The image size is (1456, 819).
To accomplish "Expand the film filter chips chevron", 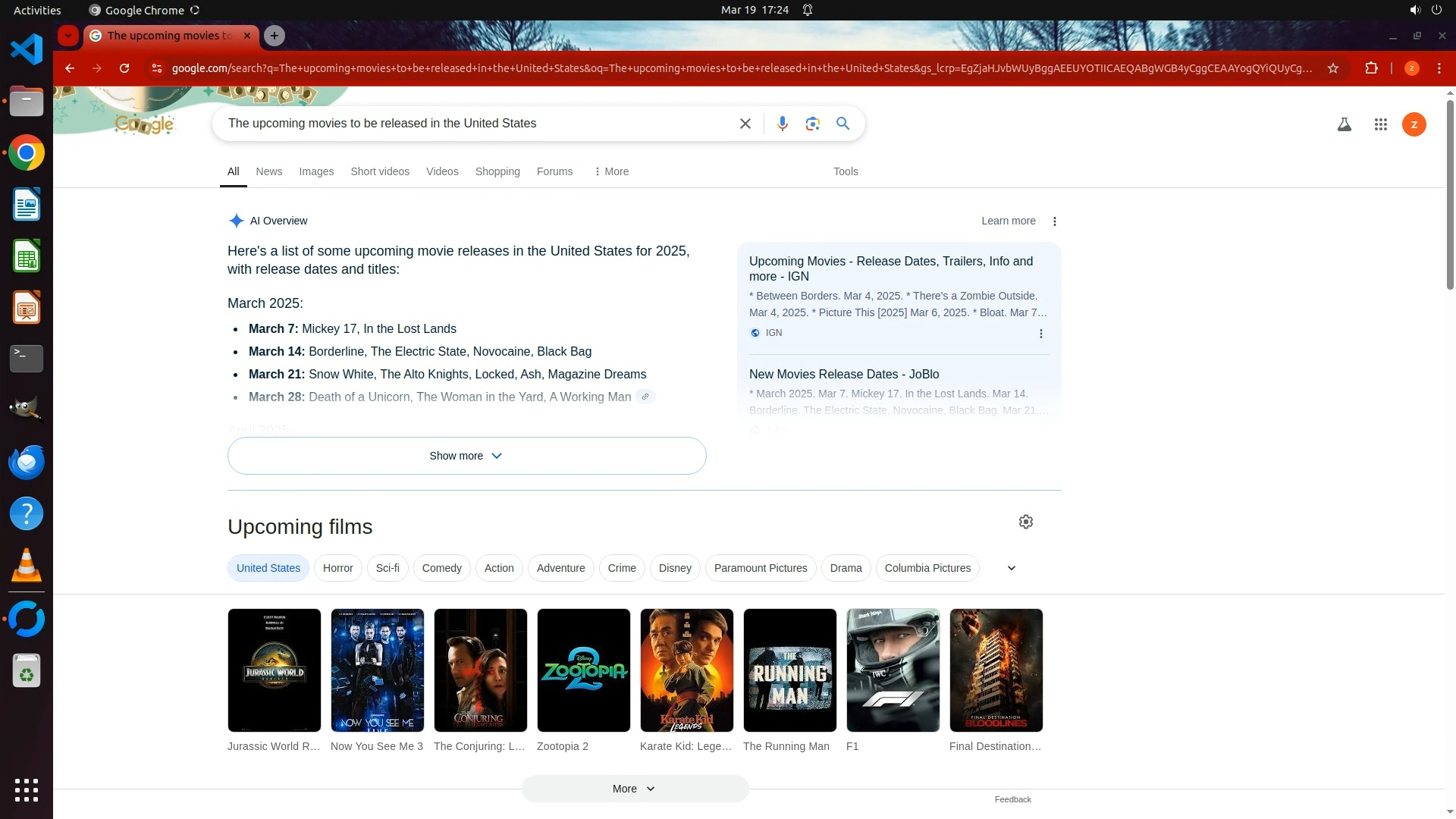I will pyautogui.click(x=1011, y=568).
